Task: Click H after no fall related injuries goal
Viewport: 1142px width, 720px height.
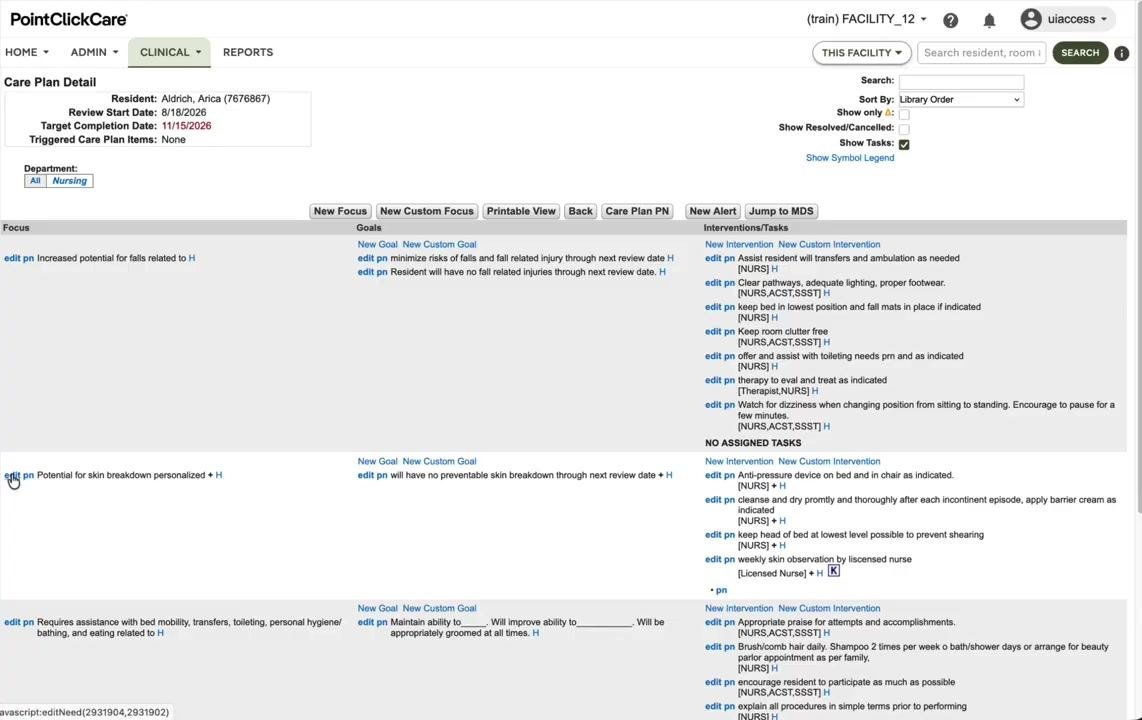Action: click(662, 272)
